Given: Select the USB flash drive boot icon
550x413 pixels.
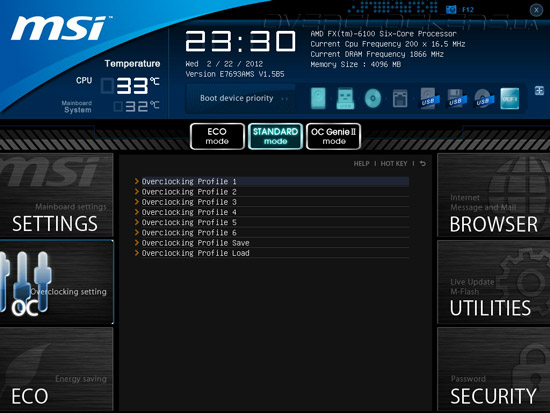Looking at the screenshot, I should tap(345, 98).
